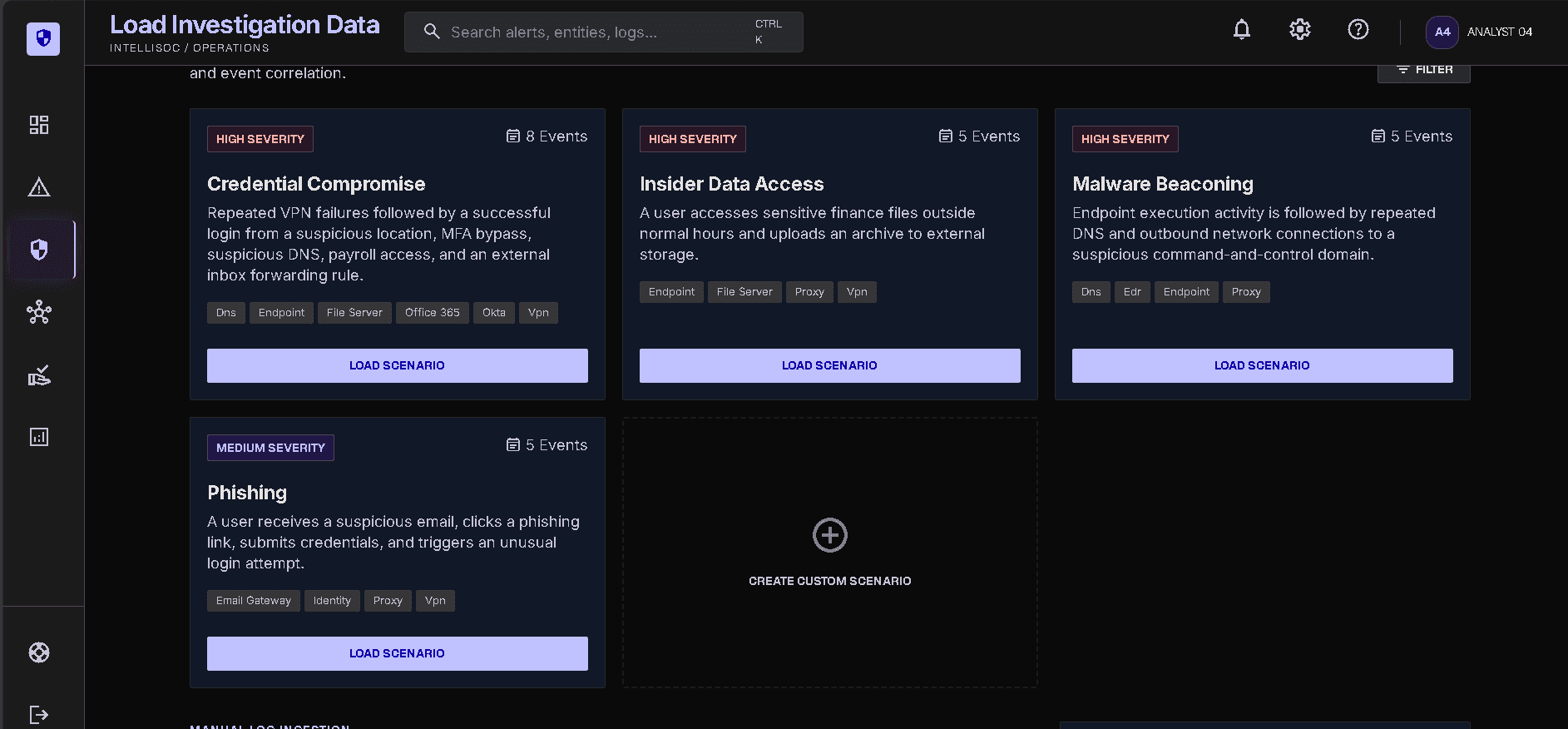Viewport: 1568px width, 729px height.
Task: Click the Credential Compromise title
Action: click(x=316, y=184)
